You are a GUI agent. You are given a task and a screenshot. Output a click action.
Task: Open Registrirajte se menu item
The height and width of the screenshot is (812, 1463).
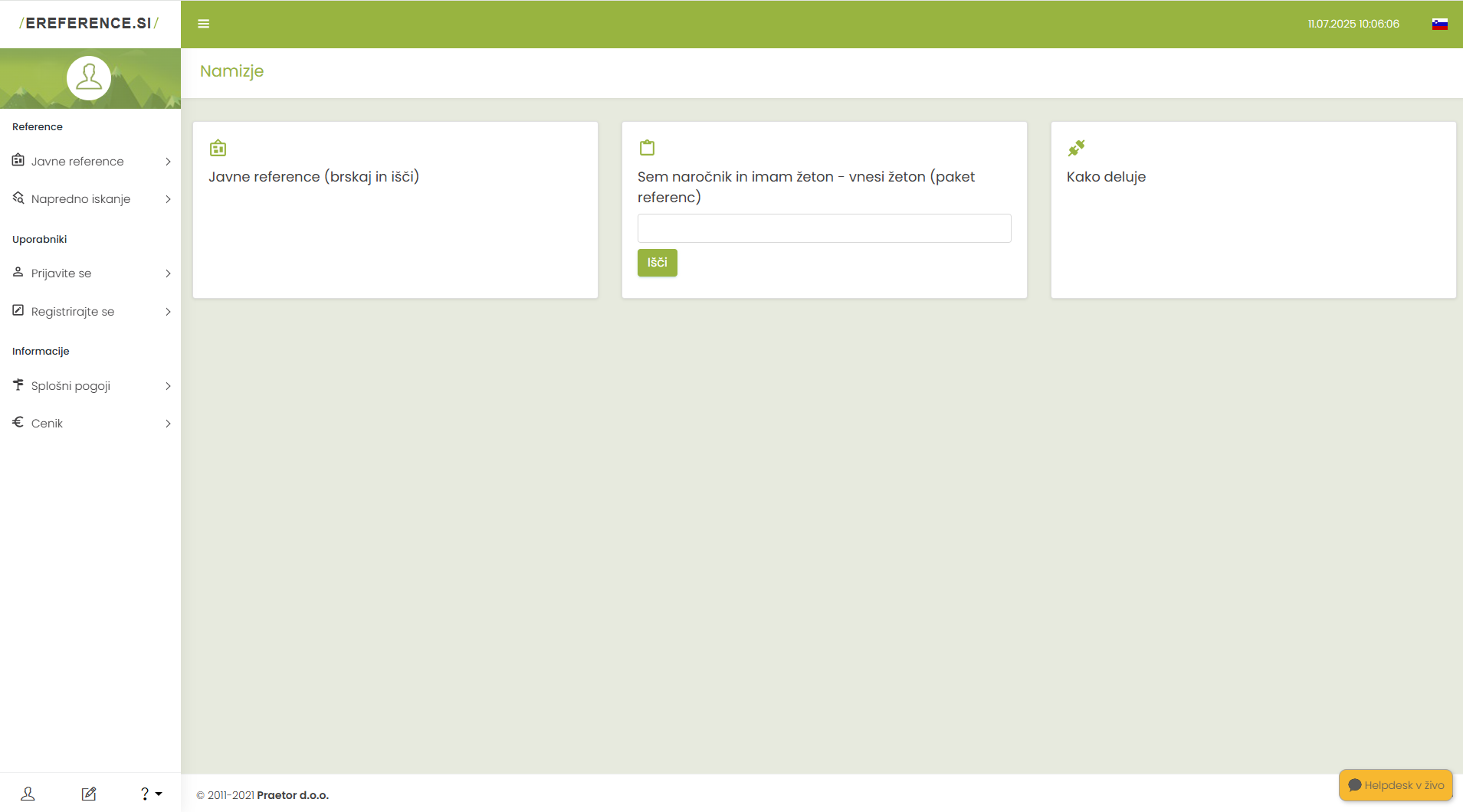73,312
